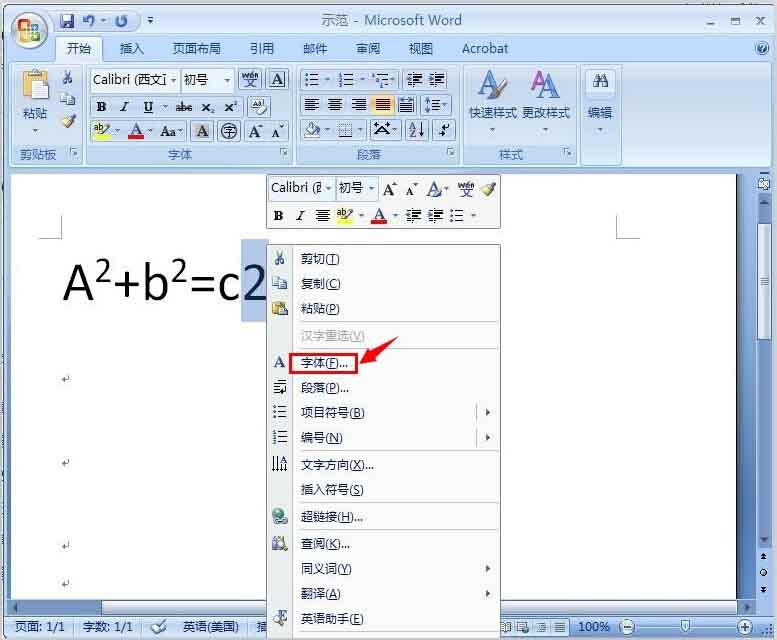Zoom out with the minus button
Image resolution: width=777 pixels, height=640 pixels.
[x=627, y=627]
